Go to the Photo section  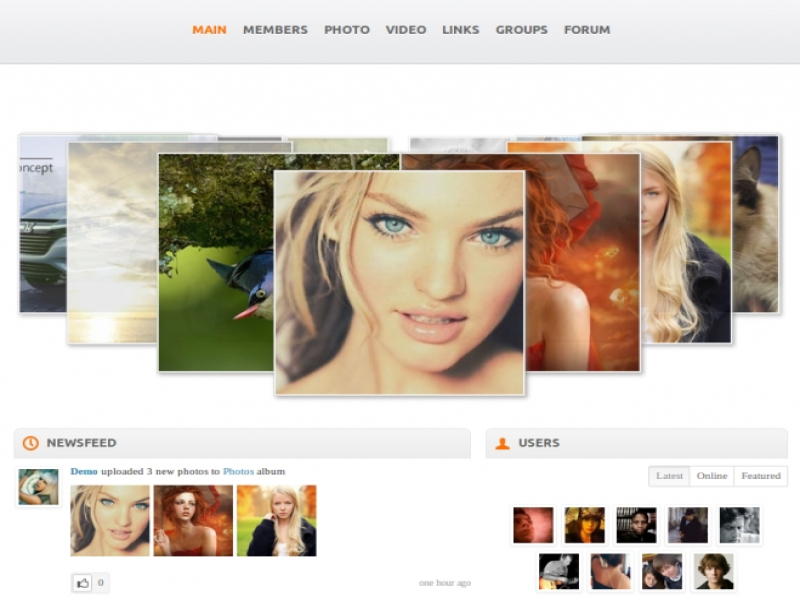(x=346, y=30)
